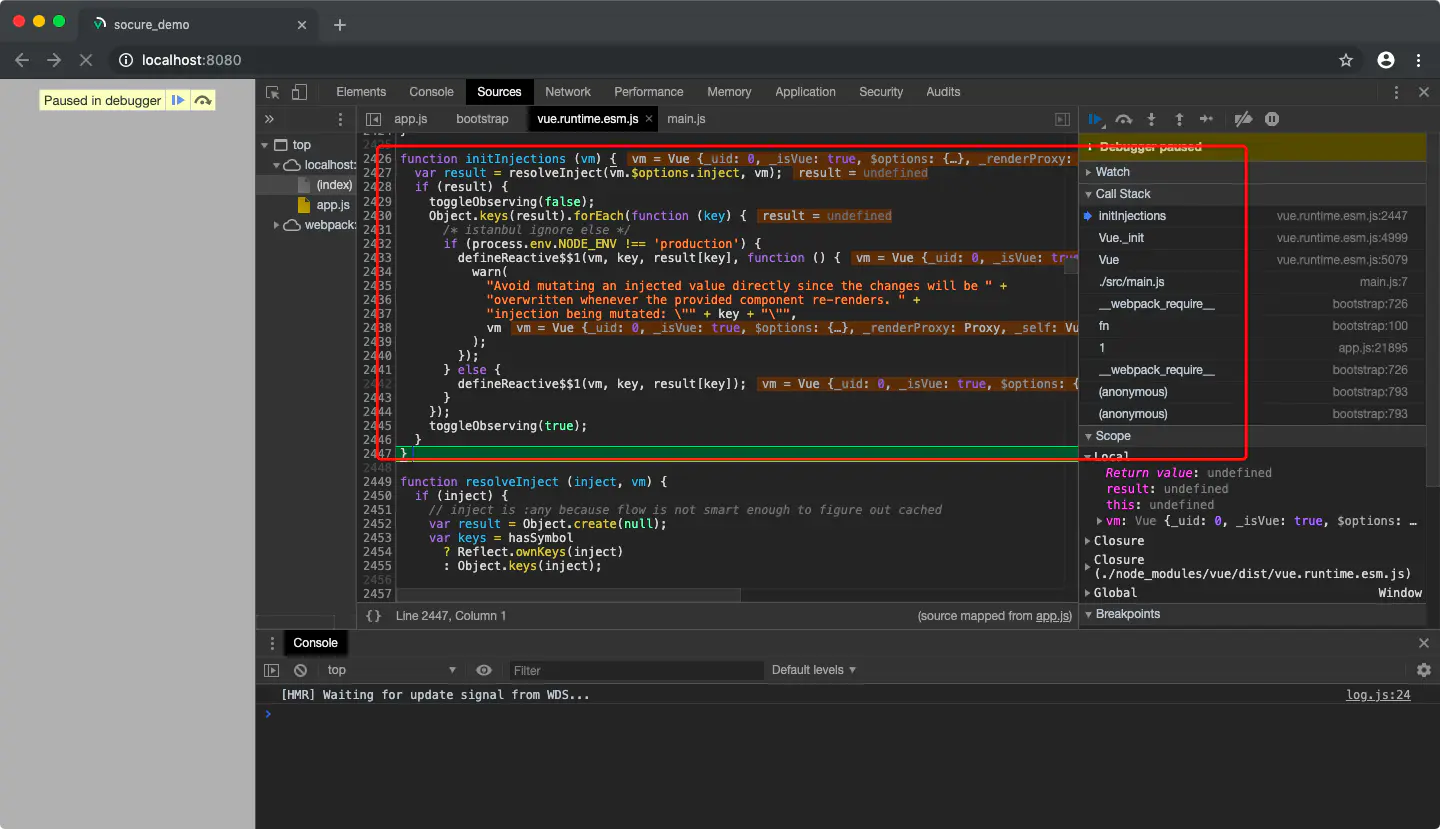Screen dimensions: 1440x829
Task: Switch to the Network tab
Action: click(x=568, y=92)
